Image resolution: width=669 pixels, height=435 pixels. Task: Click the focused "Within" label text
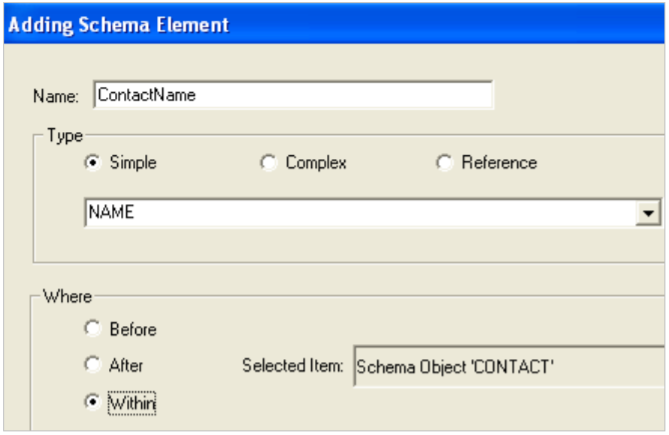tap(133, 402)
